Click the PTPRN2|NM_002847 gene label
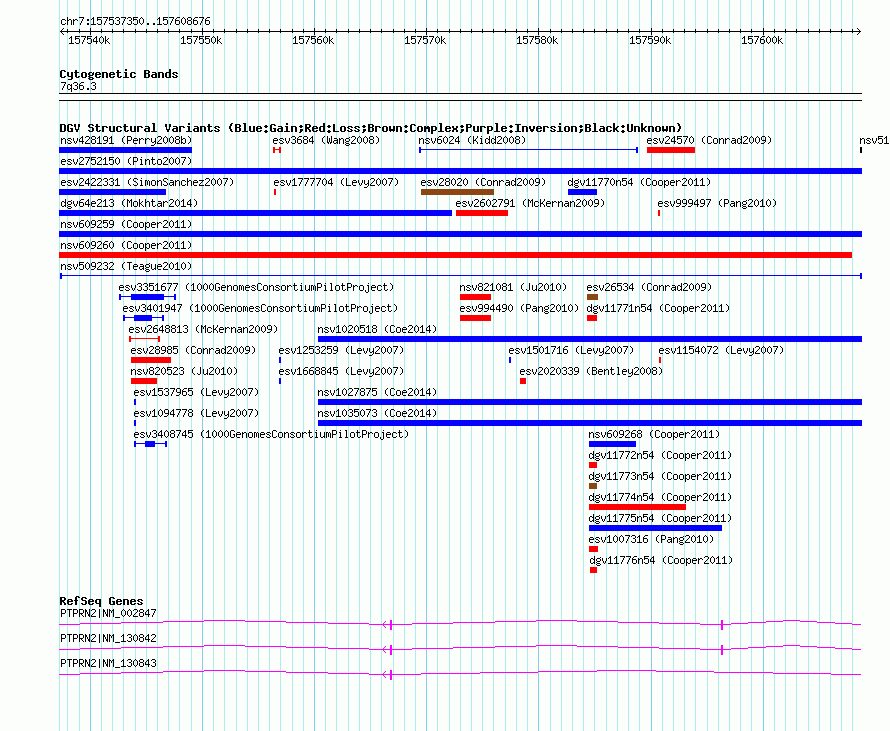Viewport: 890px width, 731px height. [108, 614]
